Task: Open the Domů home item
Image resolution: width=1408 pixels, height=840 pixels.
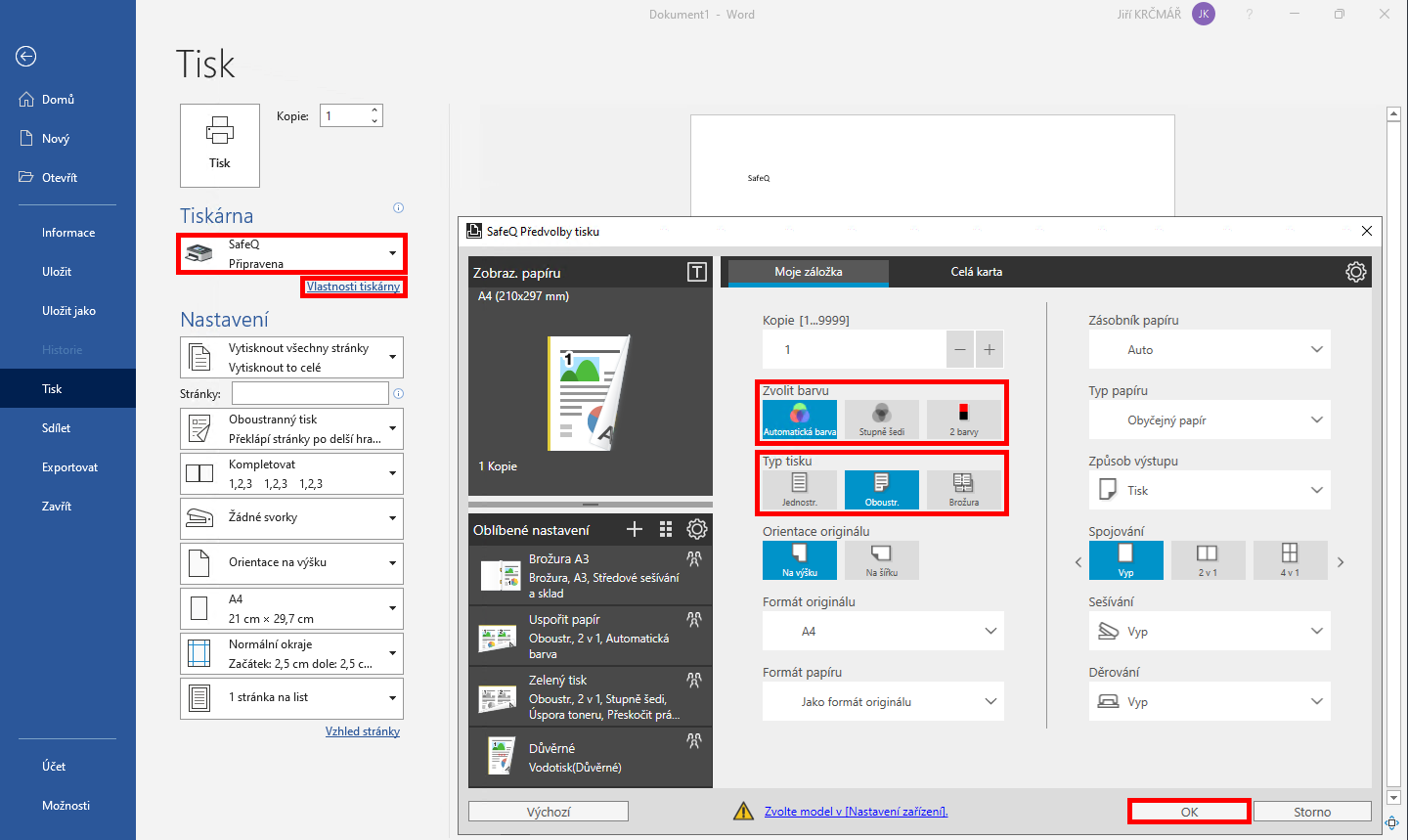Action: 67,100
